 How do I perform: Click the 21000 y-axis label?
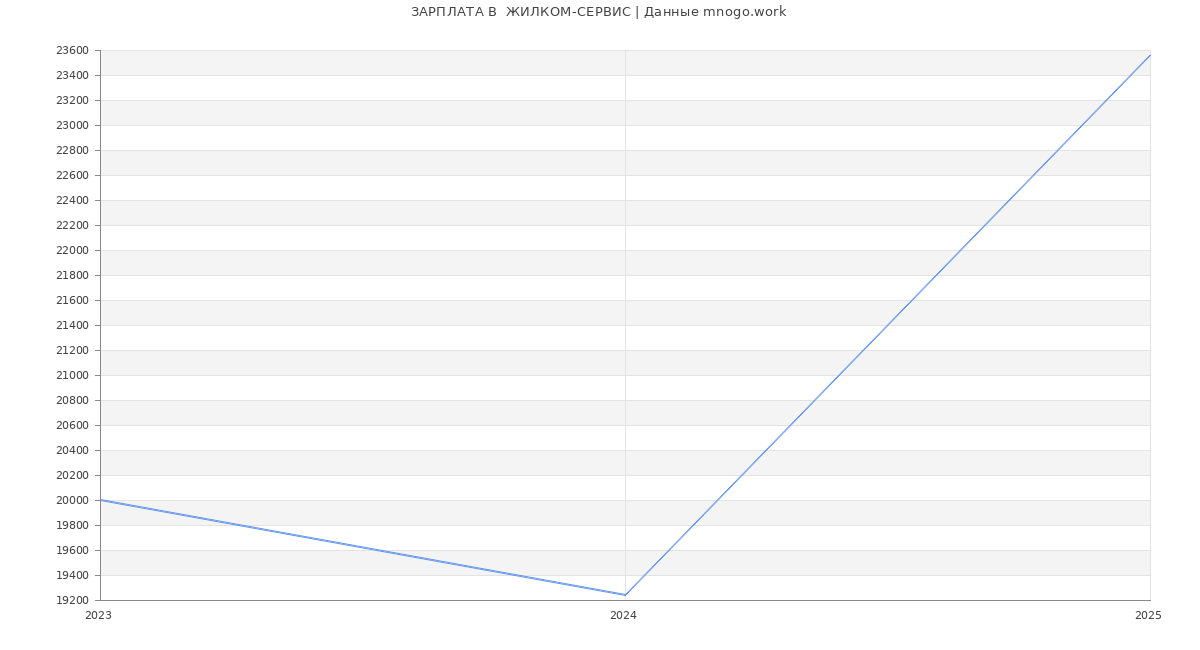tap(72, 375)
